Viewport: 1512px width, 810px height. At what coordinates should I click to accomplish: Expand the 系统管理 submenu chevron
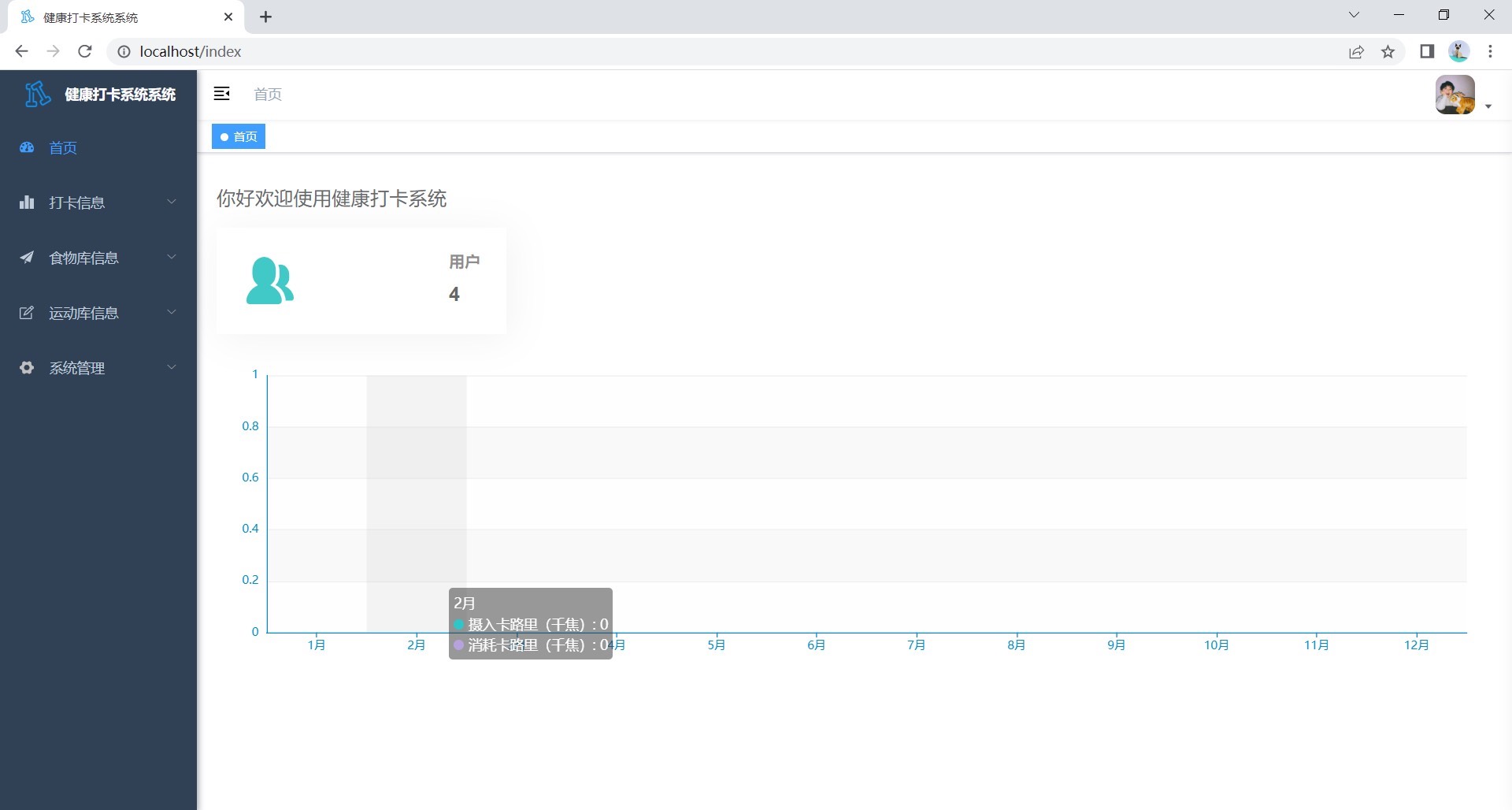tap(172, 367)
